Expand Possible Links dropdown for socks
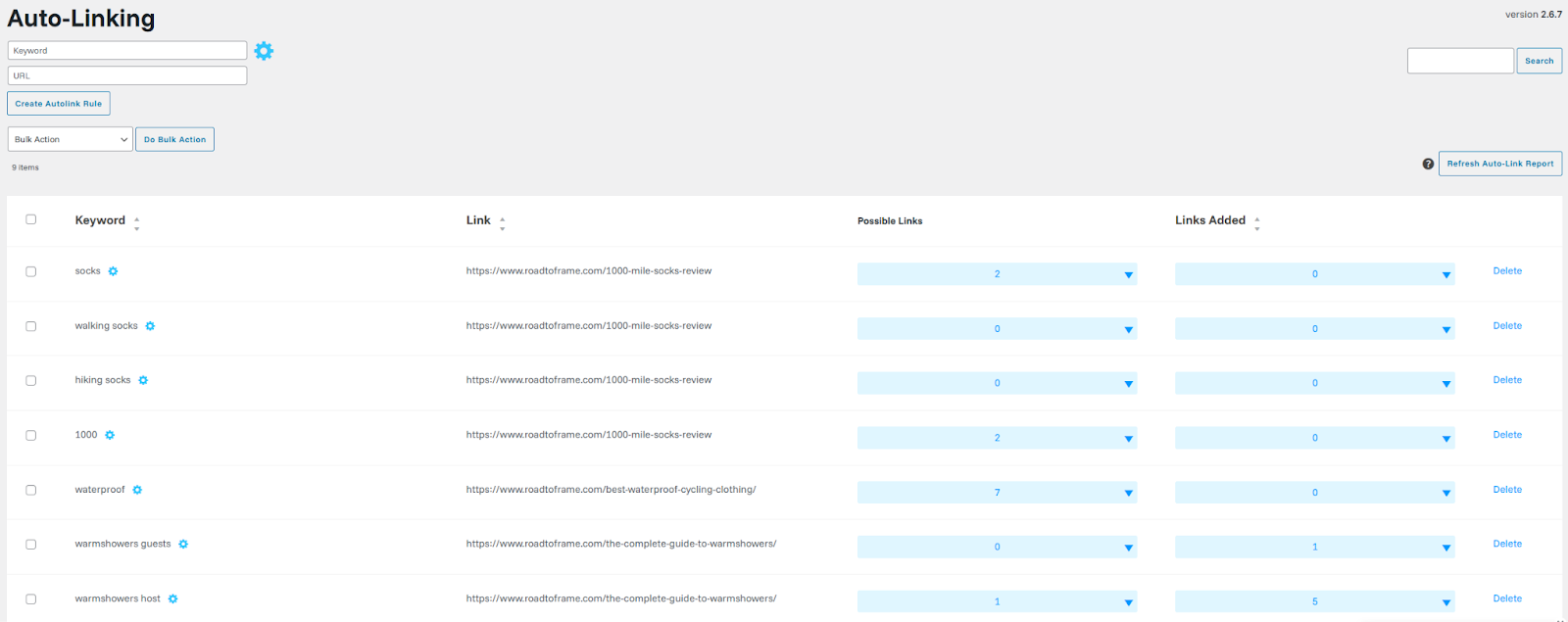This screenshot has height=622, width=1568. click(997, 274)
